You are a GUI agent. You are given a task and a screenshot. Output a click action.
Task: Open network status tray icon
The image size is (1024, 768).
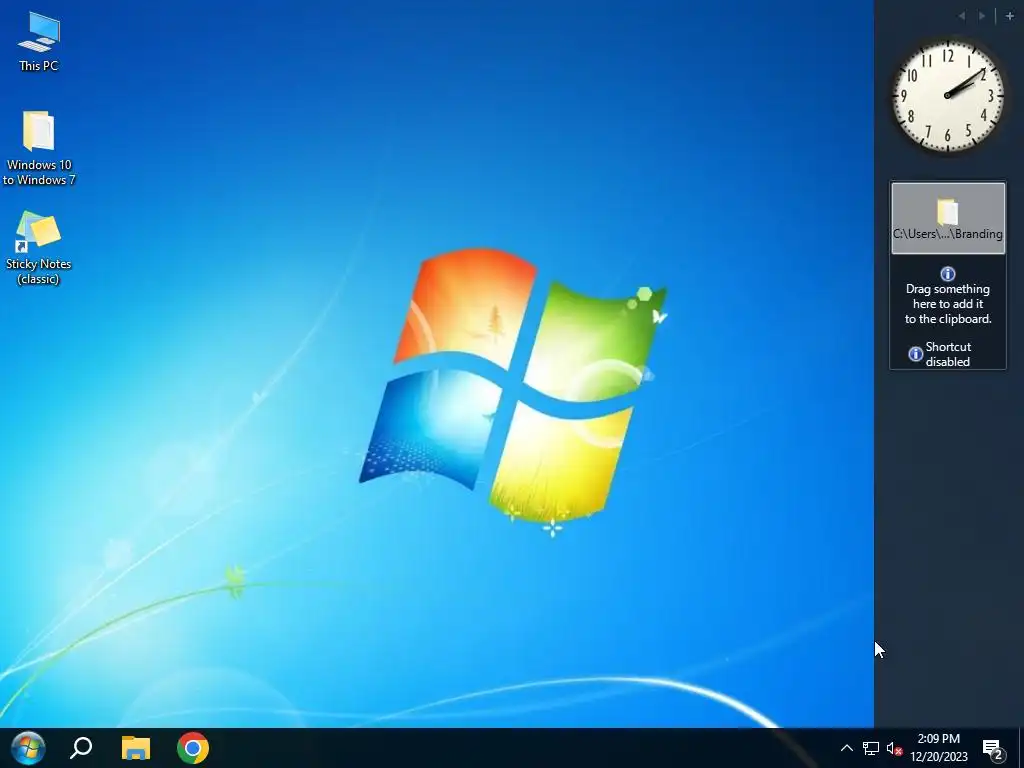point(871,748)
